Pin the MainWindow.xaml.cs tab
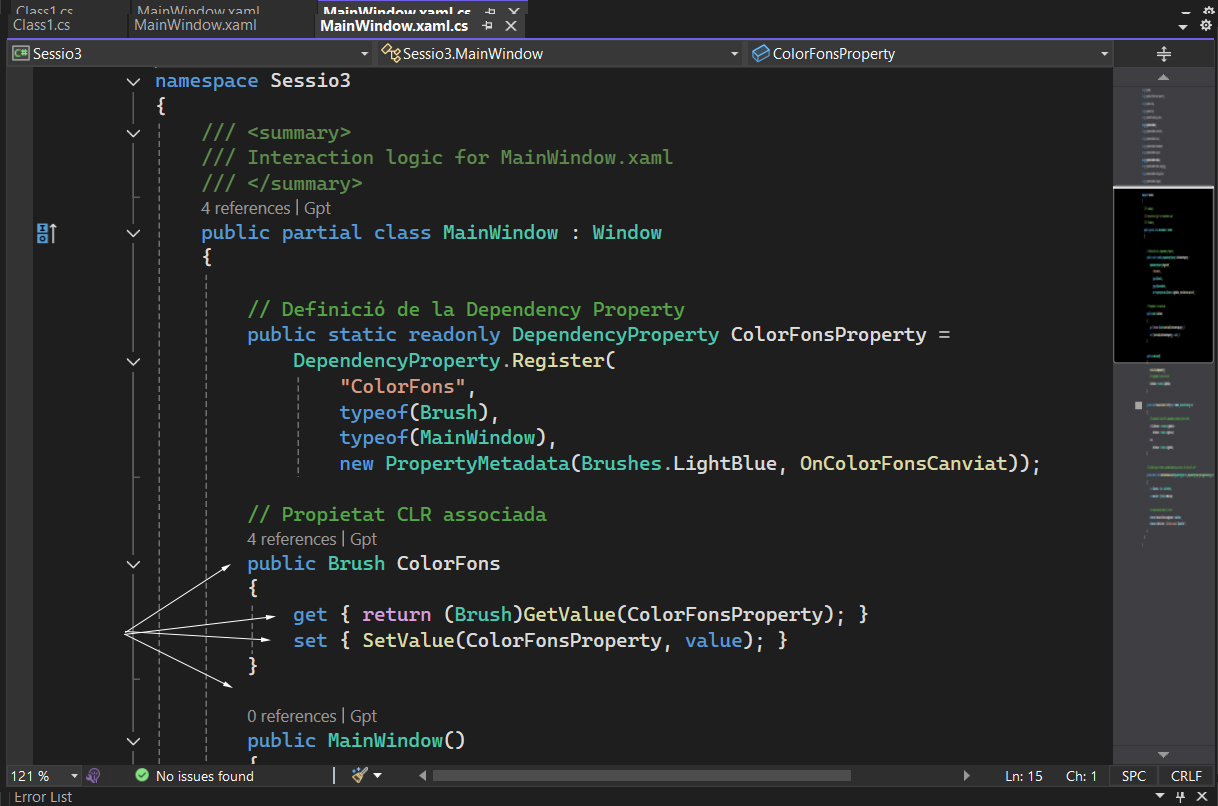 click(x=489, y=26)
